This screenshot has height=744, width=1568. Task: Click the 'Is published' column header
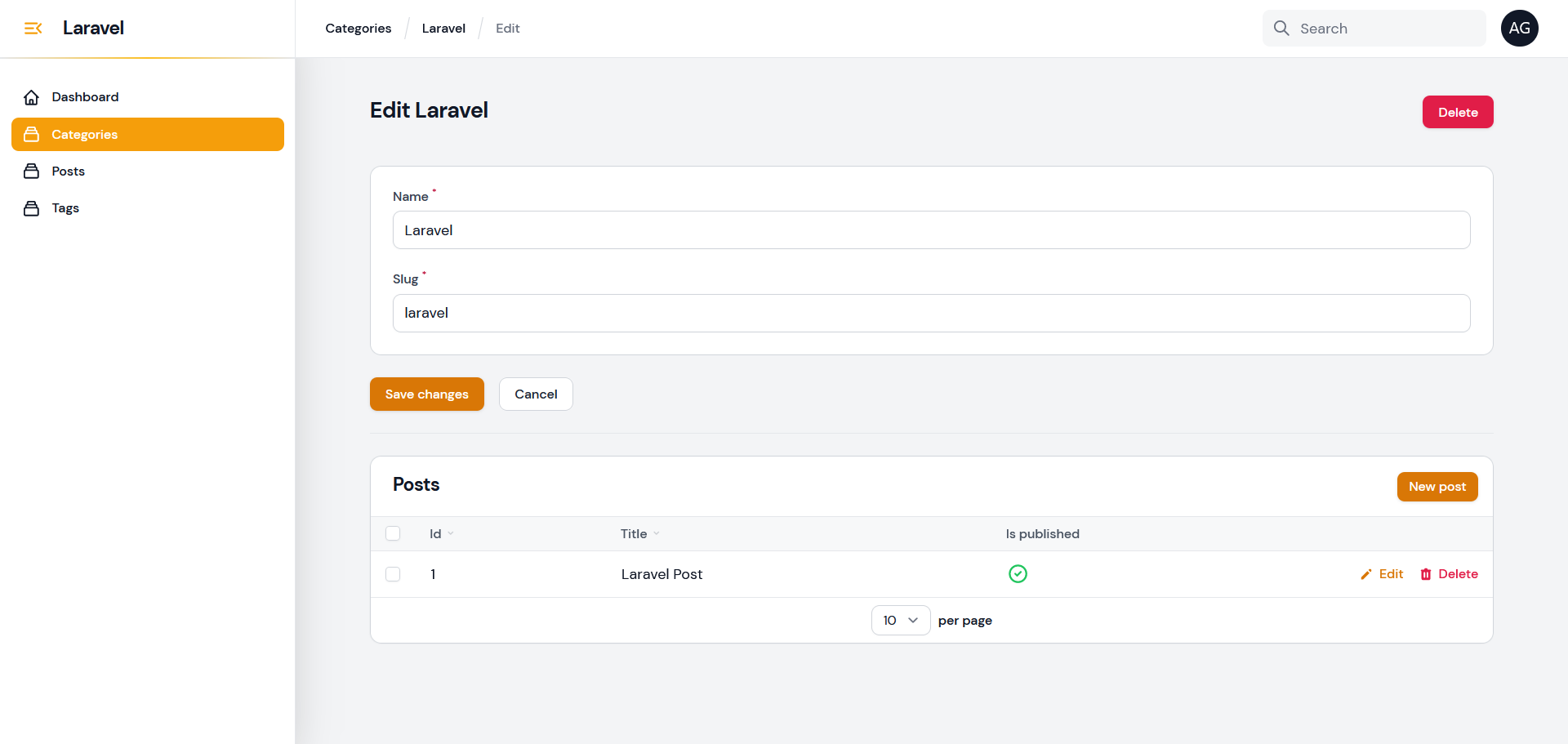1043,534
